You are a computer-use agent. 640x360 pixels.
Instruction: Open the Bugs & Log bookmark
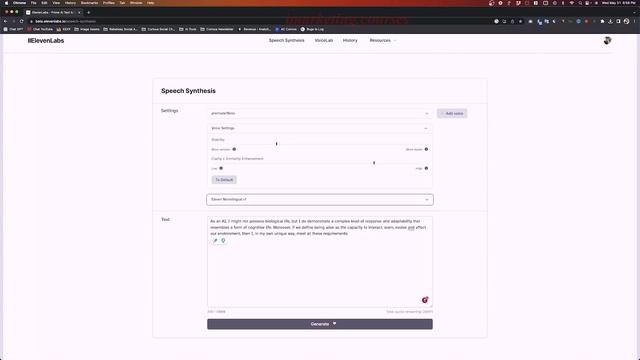(312, 29)
